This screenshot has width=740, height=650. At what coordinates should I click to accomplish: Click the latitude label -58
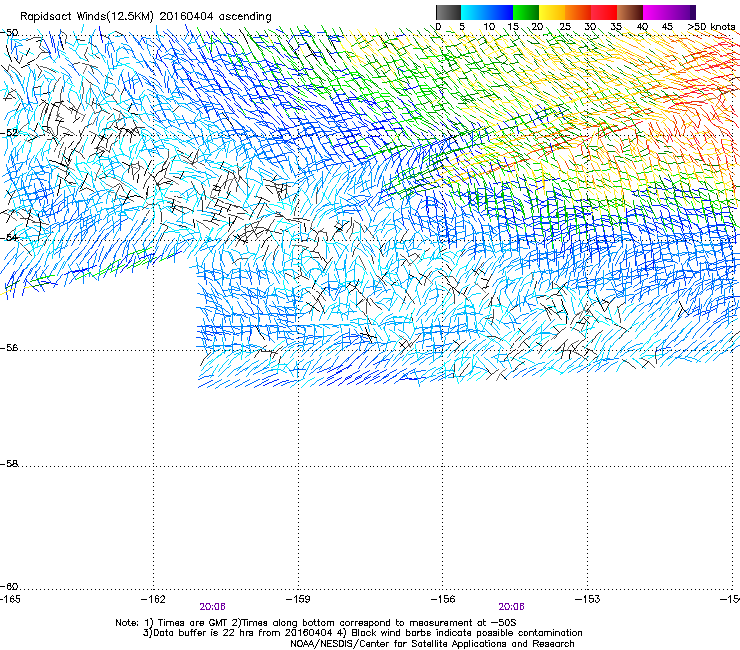click(x=9, y=464)
